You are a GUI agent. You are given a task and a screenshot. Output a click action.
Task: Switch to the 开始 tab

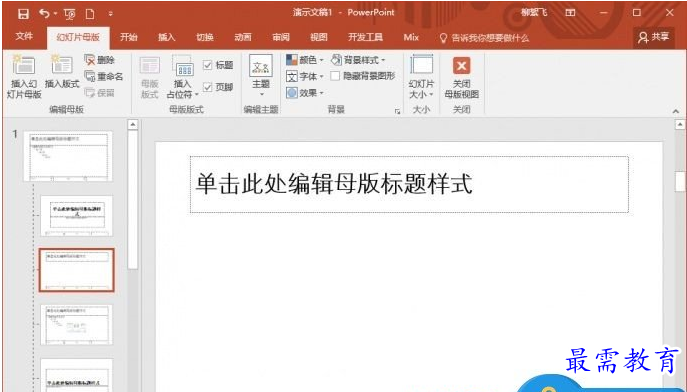click(129, 38)
